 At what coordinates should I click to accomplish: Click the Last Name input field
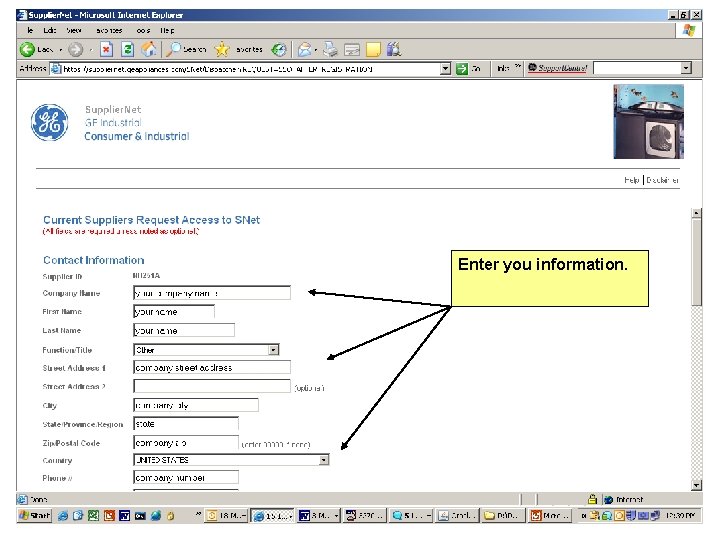(184, 330)
